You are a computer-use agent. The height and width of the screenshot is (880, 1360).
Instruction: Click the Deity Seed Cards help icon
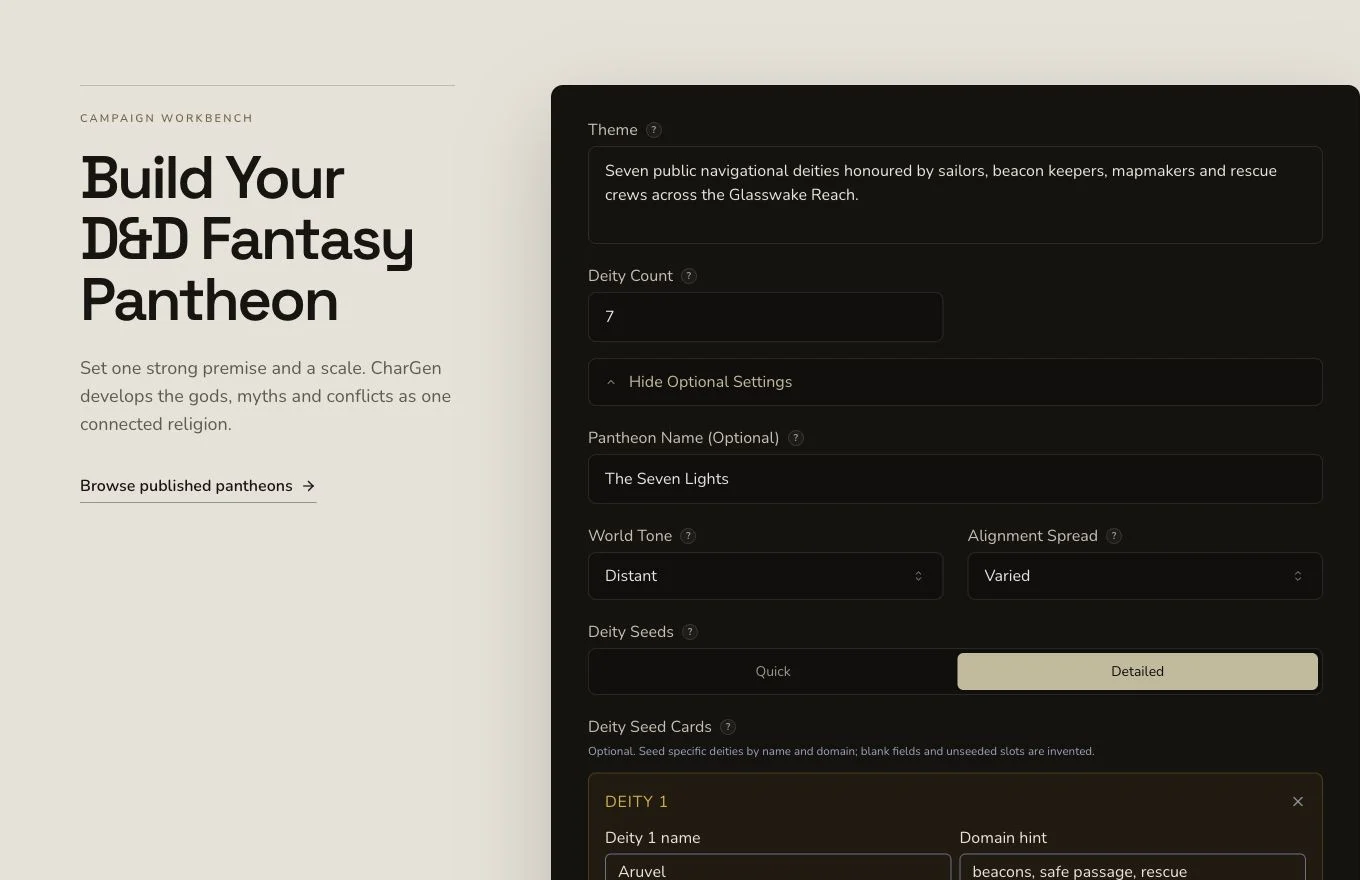pos(728,727)
